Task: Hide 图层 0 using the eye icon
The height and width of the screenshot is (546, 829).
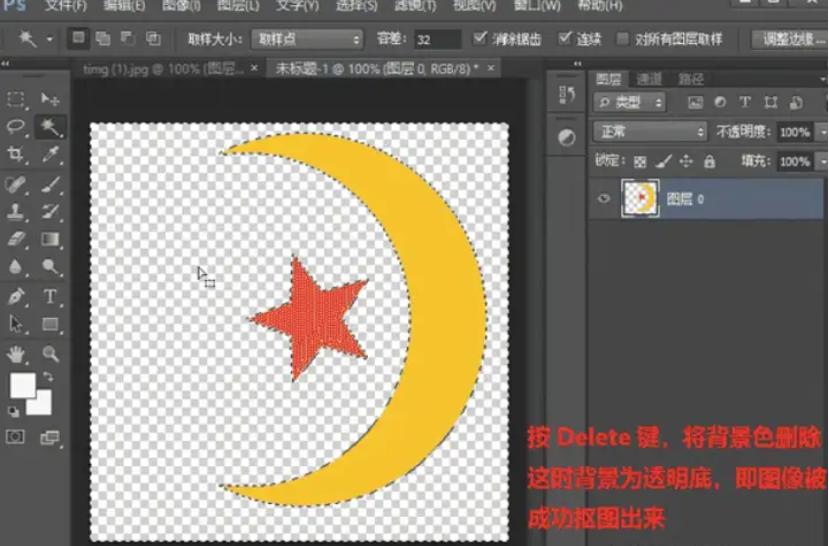Action: coord(603,199)
